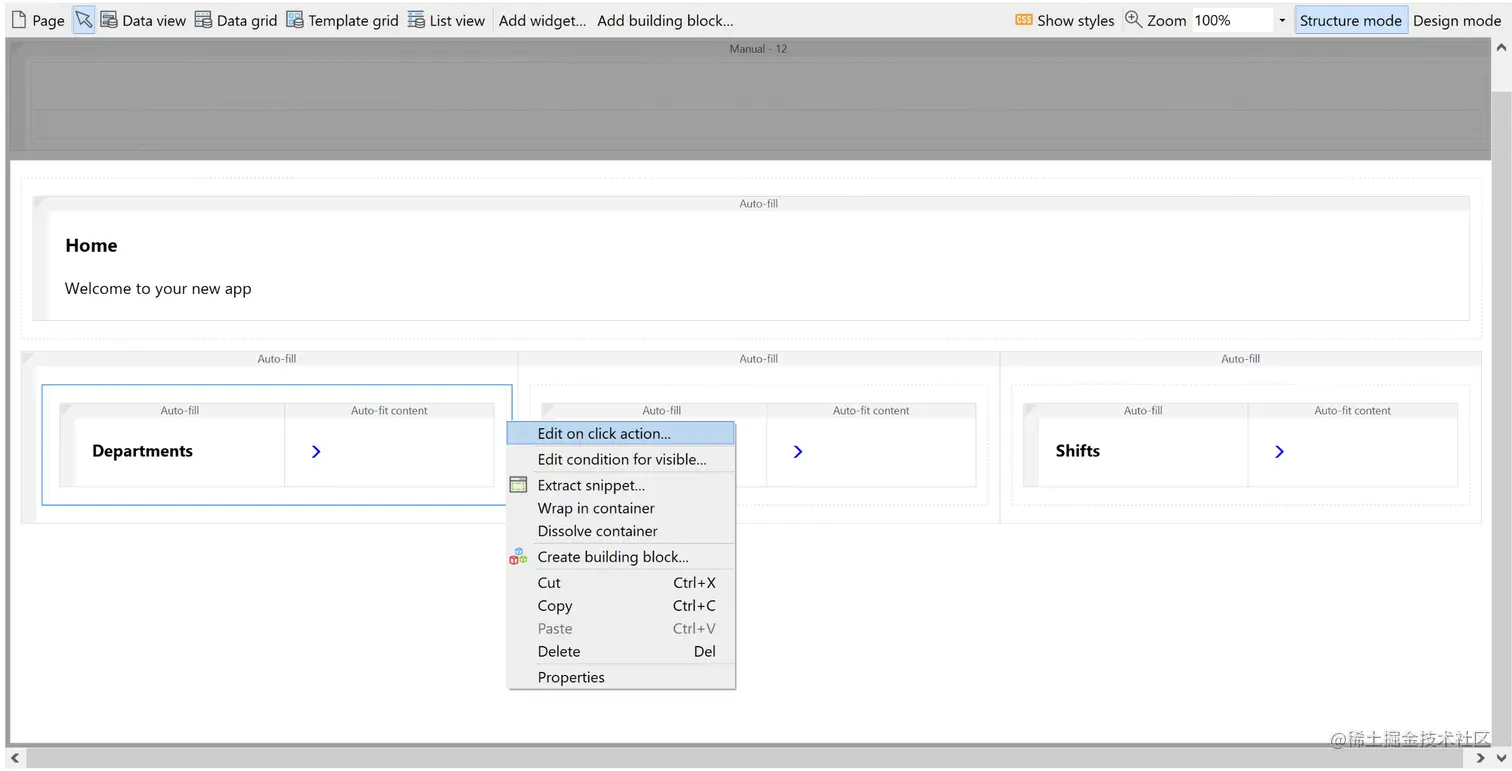Choose Edit condition for visible
The width and height of the screenshot is (1512, 771).
621,460
